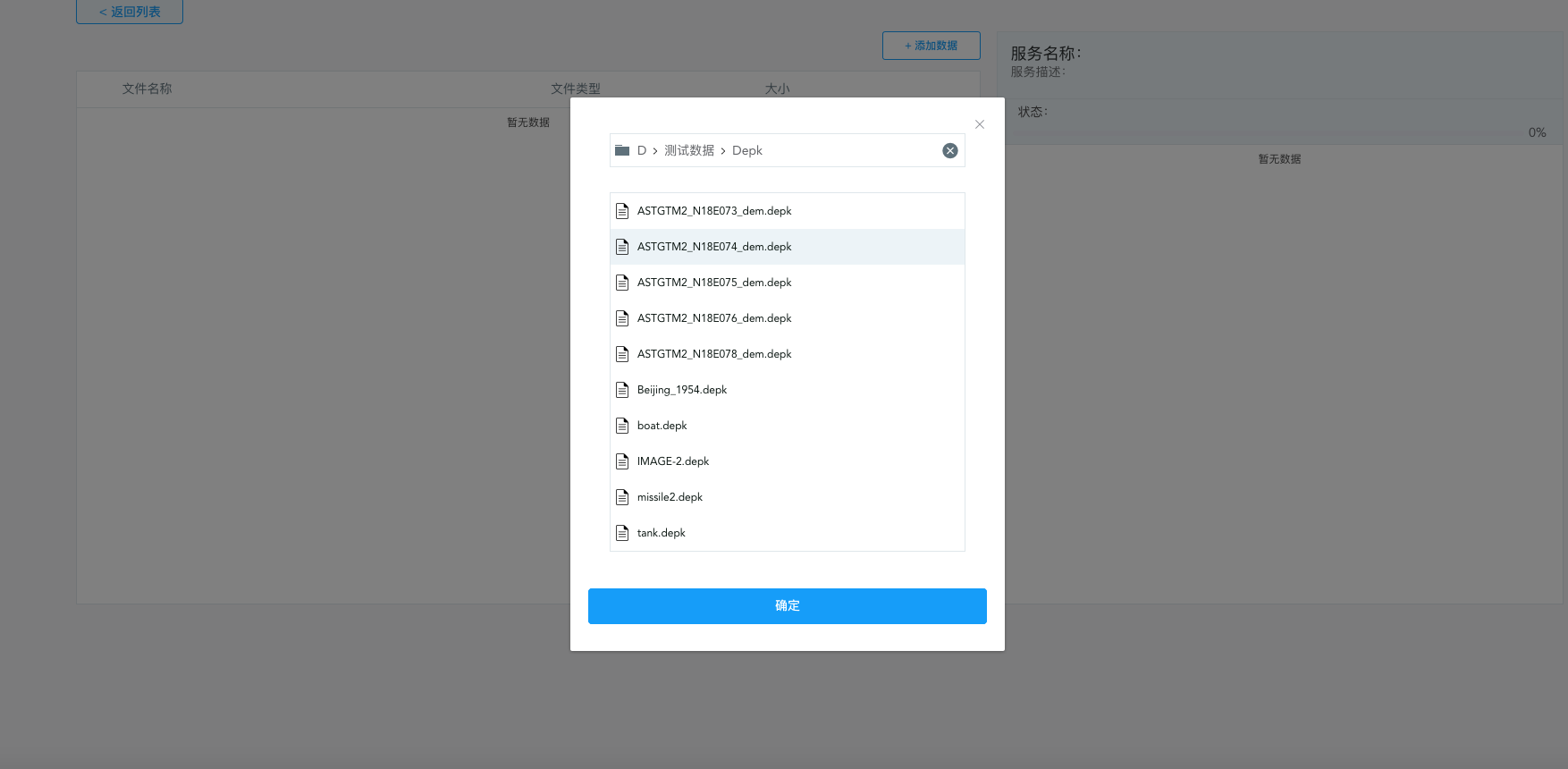
Task: Select file boat.depk
Action: 788,426
